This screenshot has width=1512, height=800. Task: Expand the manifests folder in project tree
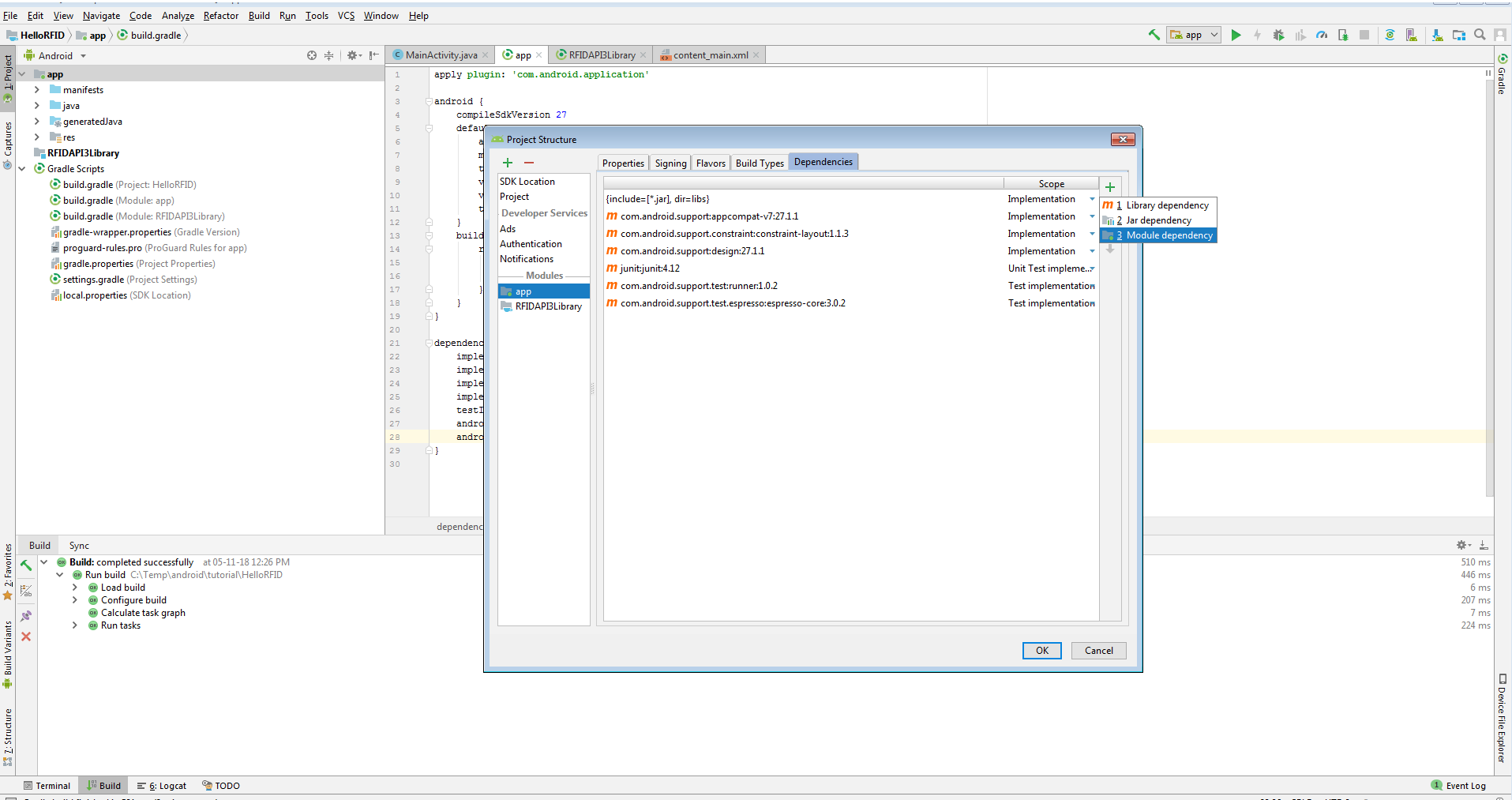point(36,90)
